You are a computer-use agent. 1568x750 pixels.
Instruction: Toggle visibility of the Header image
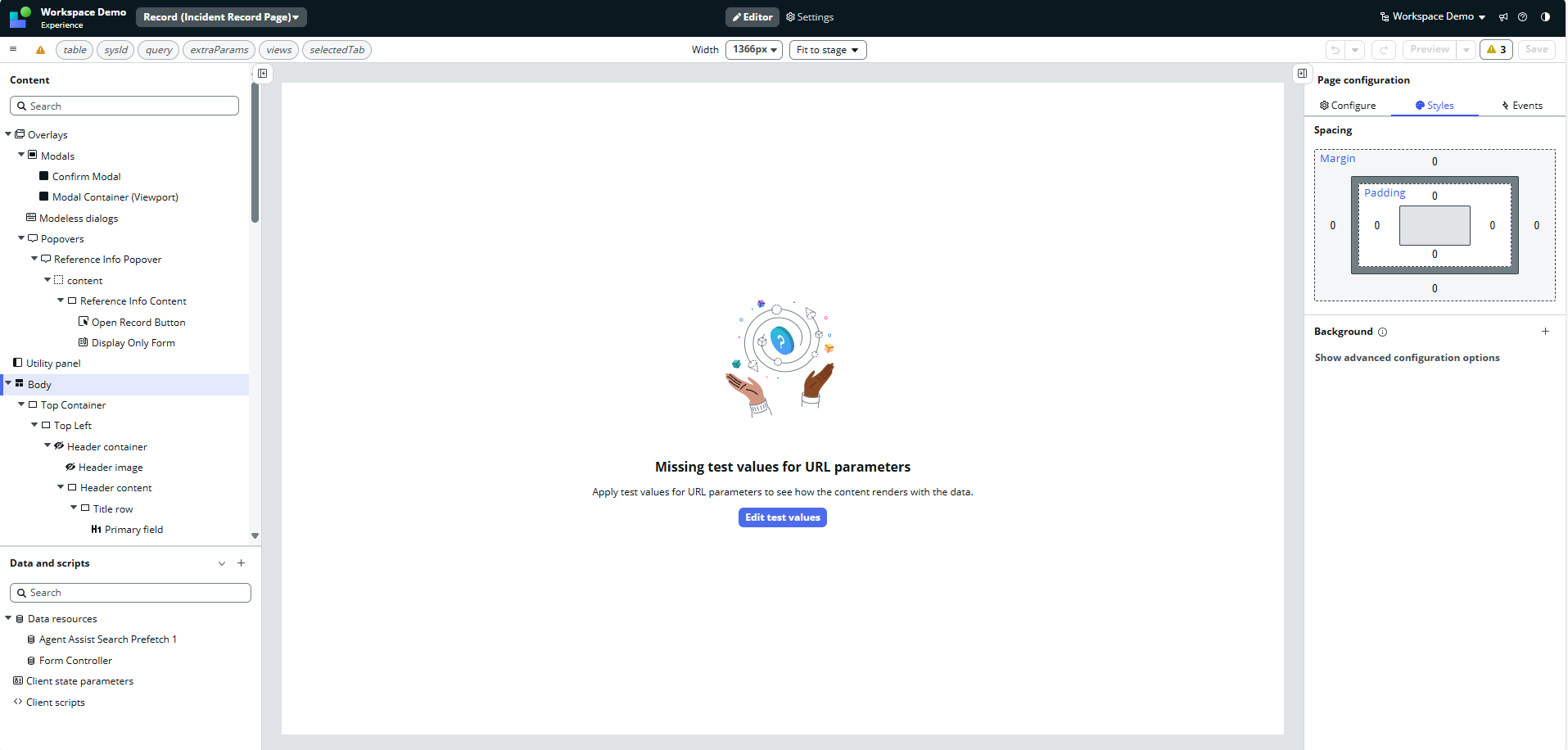(x=70, y=467)
